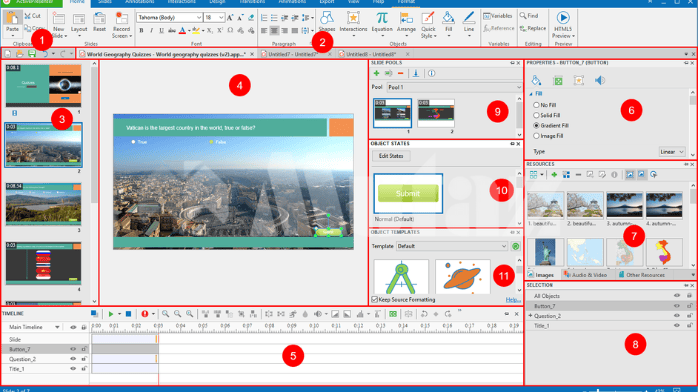Click the Edit States button
The height and width of the screenshot is (392, 698).
[x=391, y=156]
